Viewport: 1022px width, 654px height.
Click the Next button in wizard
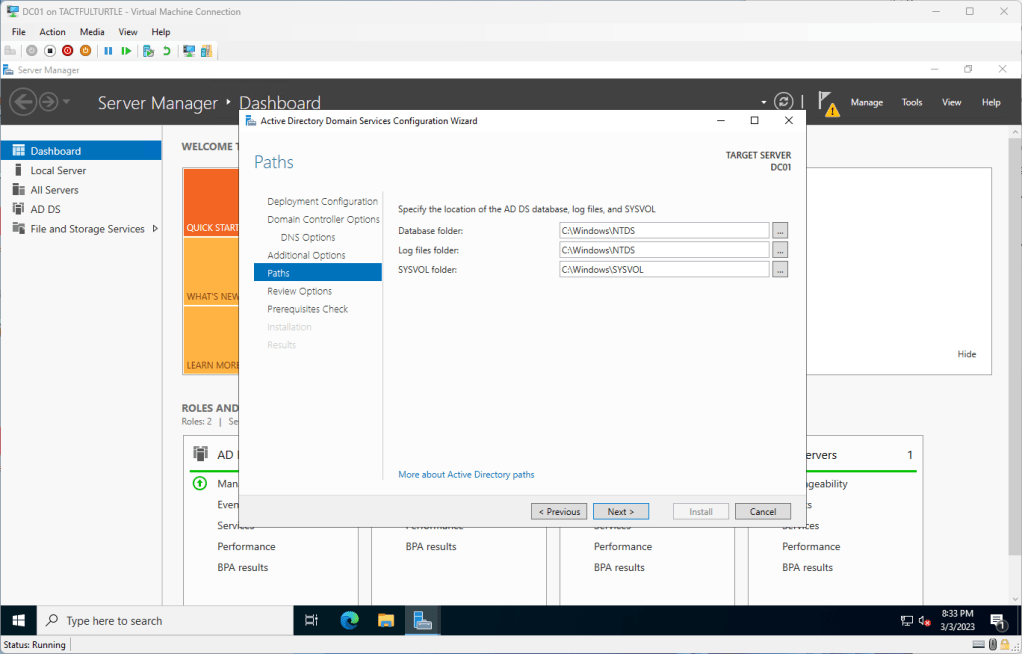[x=620, y=511]
